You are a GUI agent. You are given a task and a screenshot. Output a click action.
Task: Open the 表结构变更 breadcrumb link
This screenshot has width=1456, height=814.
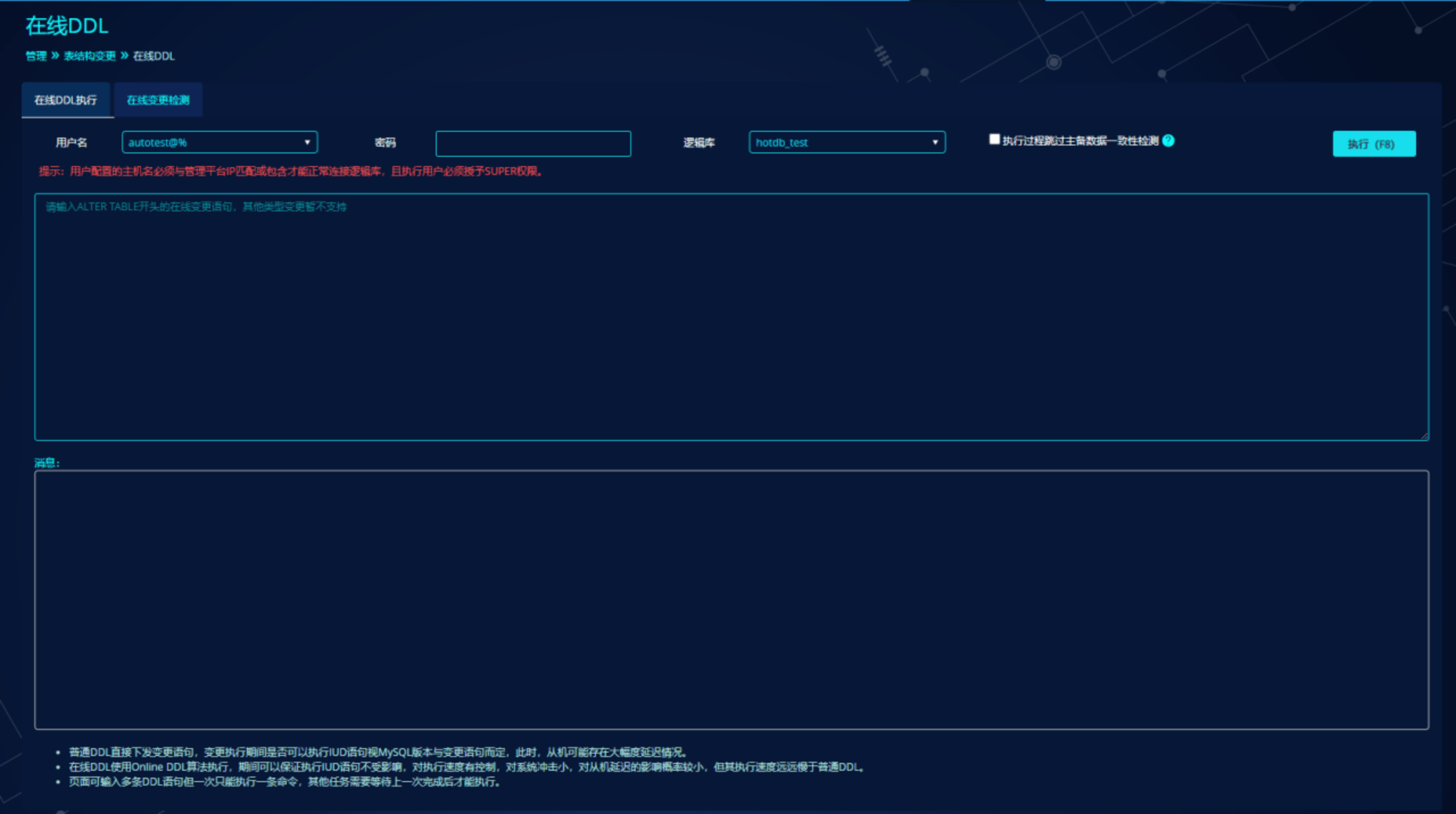(x=90, y=56)
